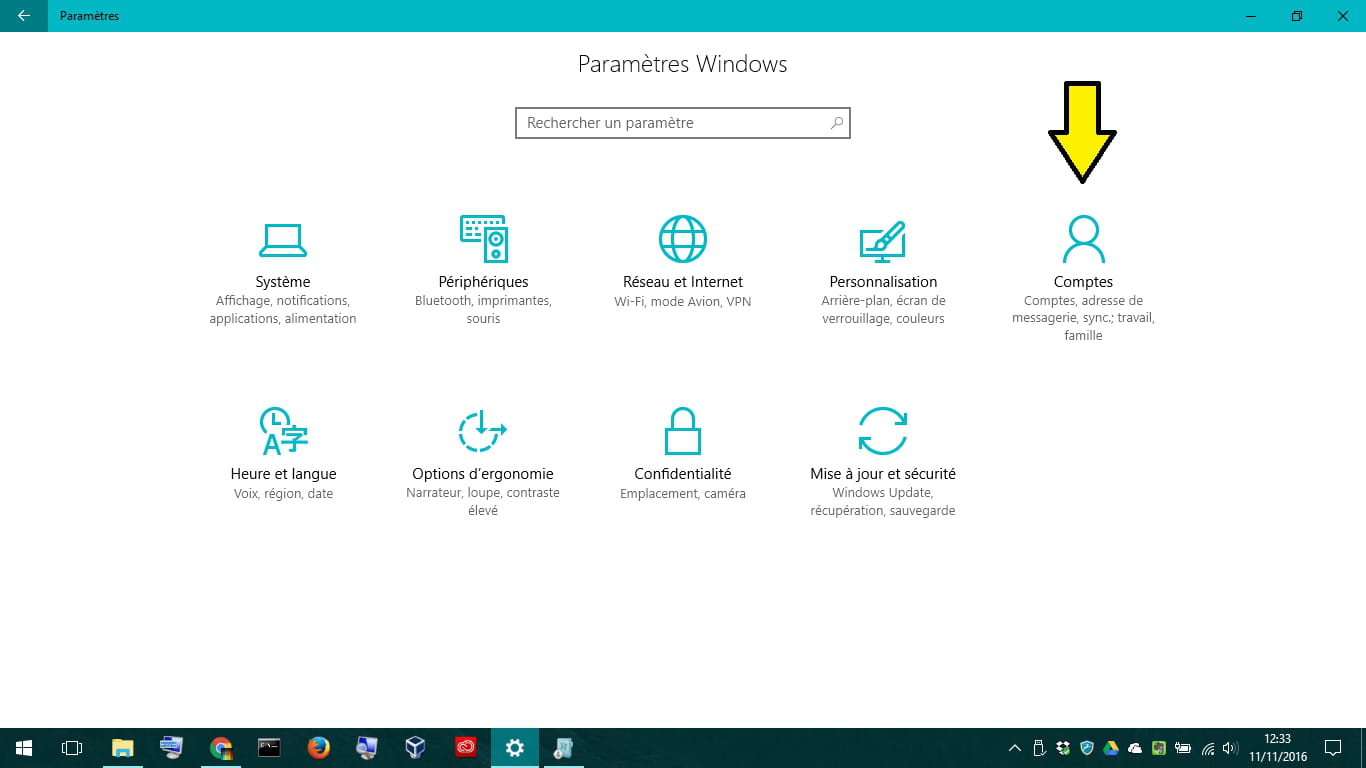
Task: Restore down the Paramètres window
Action: [1297, 16]
